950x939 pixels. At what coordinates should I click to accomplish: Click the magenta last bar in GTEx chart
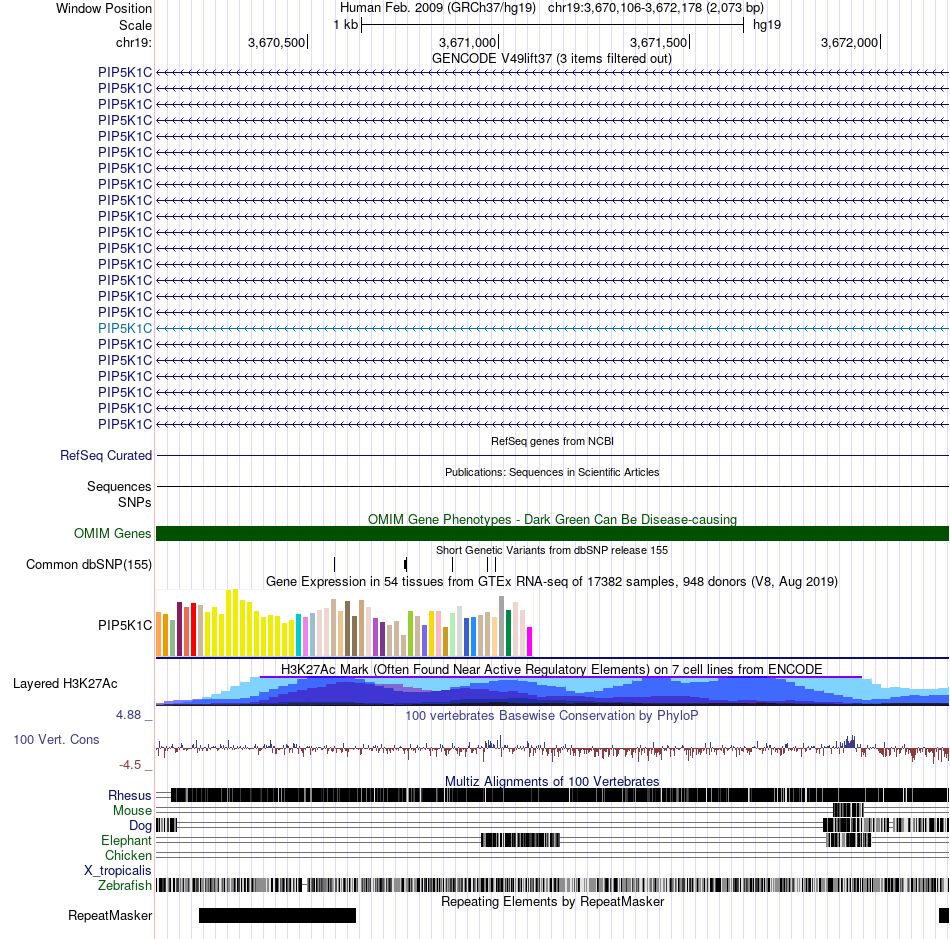[530, 642]
